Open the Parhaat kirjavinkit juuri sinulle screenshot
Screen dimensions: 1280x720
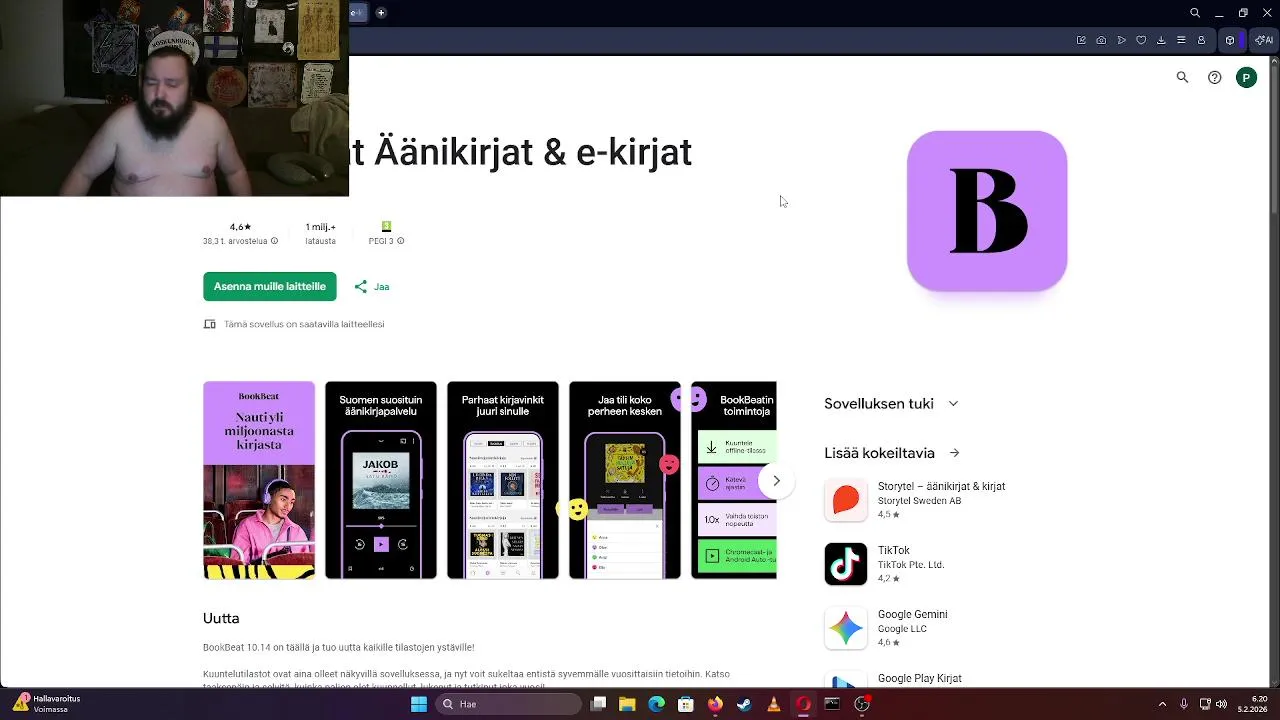point(503,480)
